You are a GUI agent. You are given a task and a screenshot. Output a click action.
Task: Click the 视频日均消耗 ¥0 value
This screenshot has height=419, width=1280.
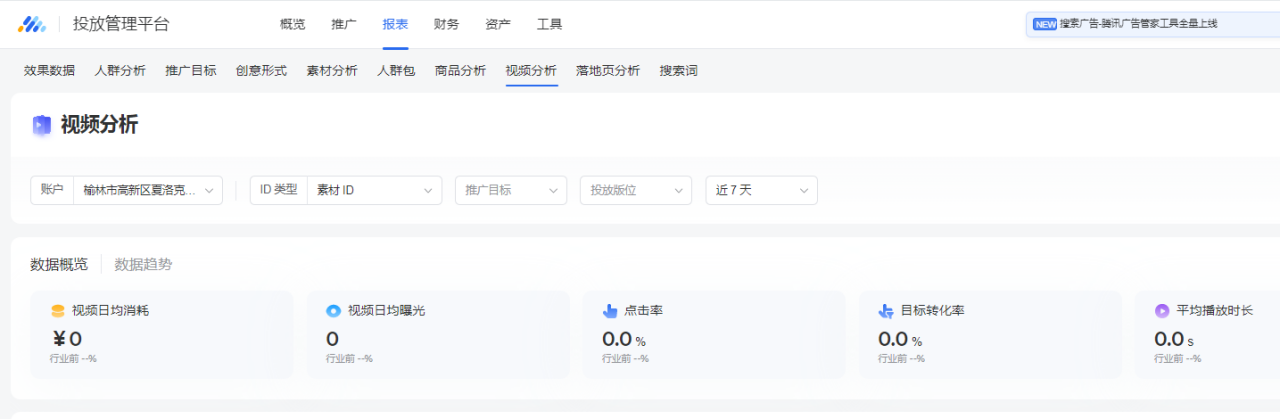(66, 339)
